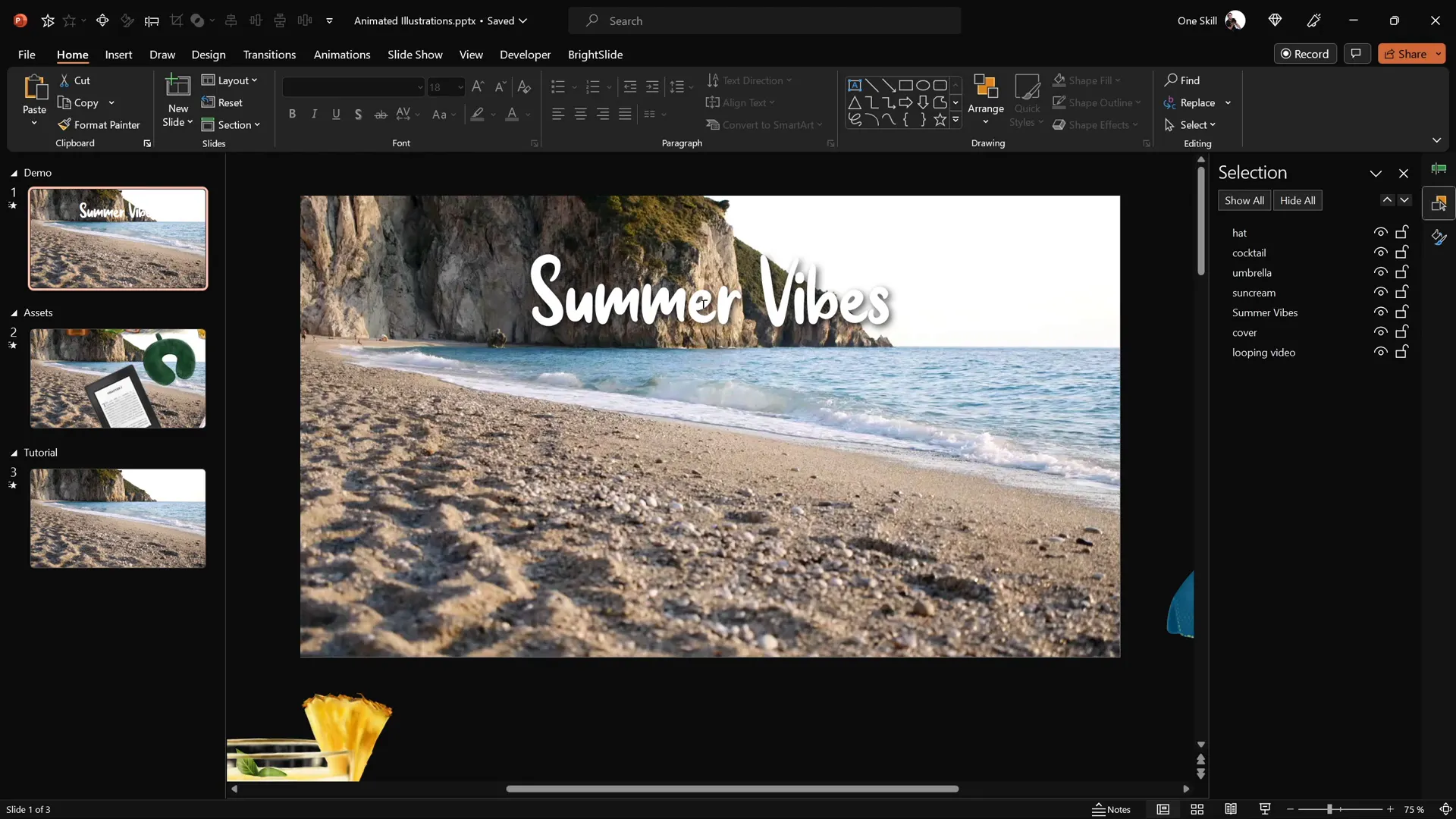Hide the Summer Vibes text object
The height and width of the screenshot is (819, 1456).
point(1380,312)
